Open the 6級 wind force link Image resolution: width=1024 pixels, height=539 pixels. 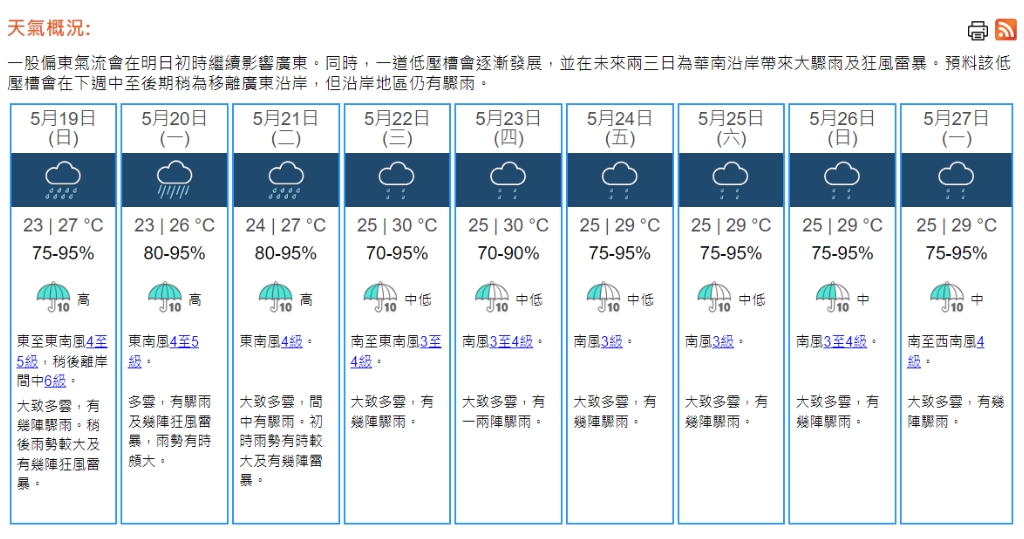55,381
